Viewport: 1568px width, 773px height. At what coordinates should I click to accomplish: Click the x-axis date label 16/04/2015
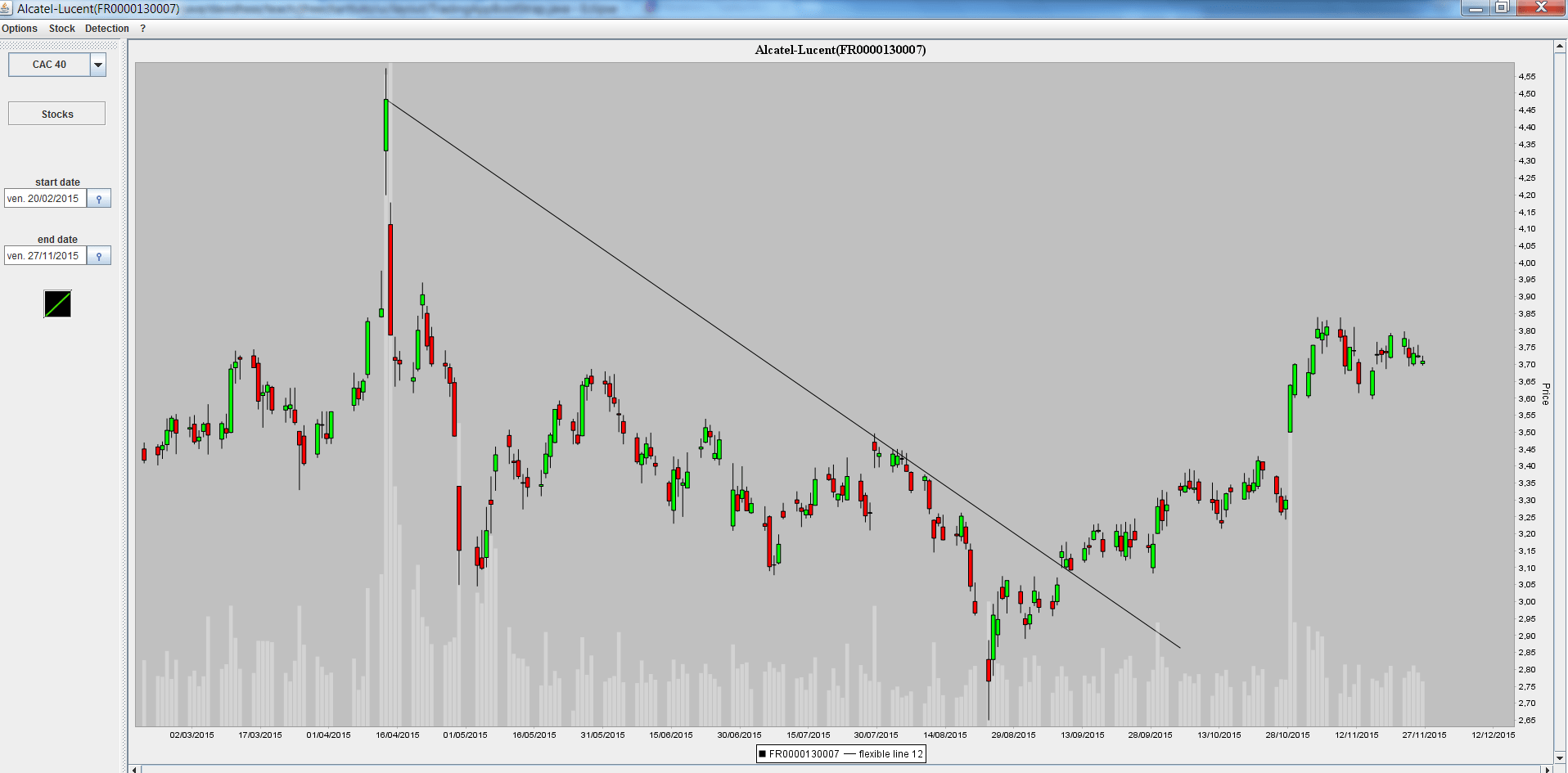click(398, 735)
